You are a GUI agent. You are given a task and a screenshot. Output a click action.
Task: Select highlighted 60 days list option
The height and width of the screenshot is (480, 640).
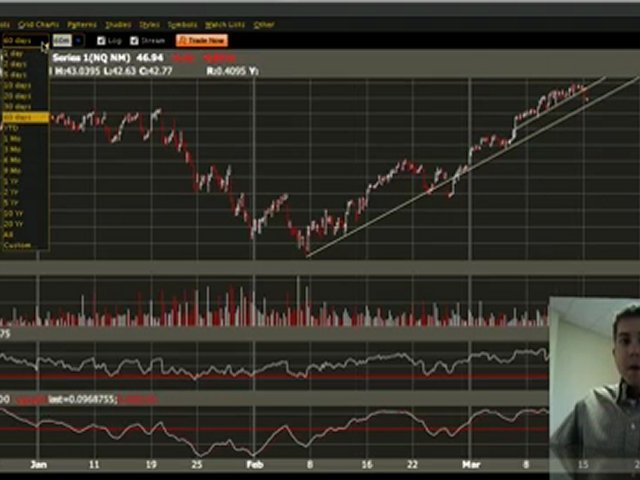[x=25, y=118]
